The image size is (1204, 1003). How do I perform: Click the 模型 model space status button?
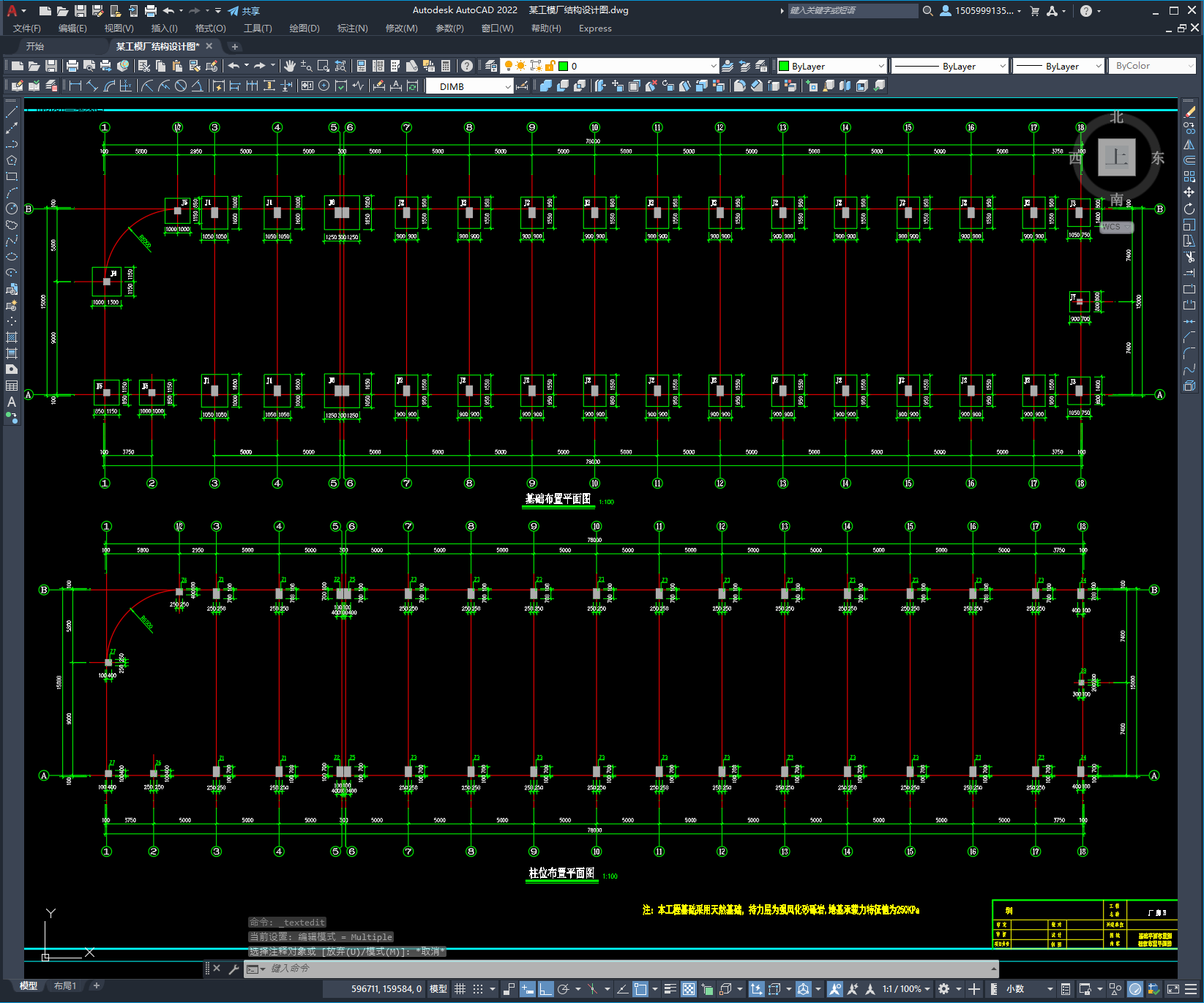[438, 989]
